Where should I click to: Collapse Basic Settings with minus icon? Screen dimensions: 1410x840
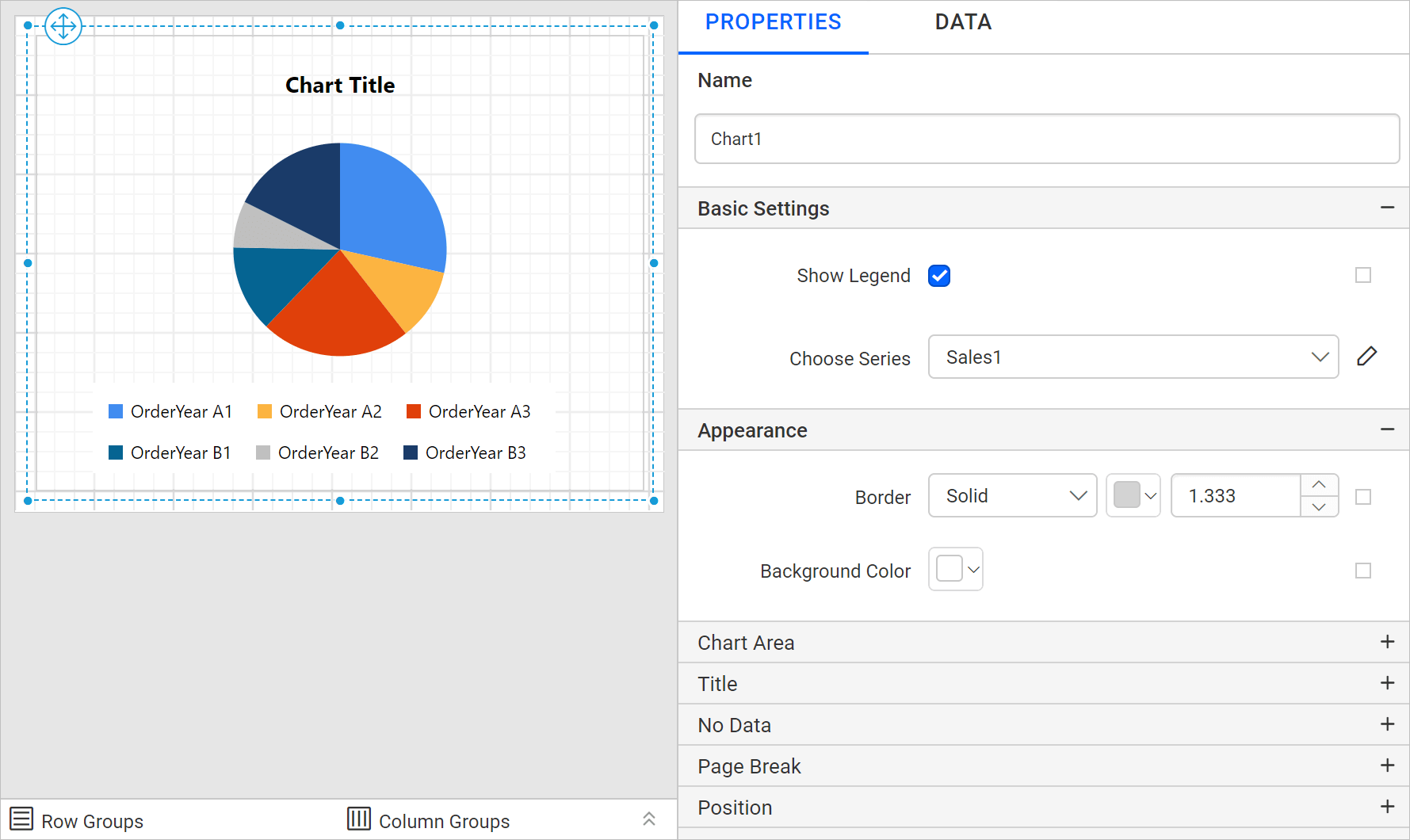pyautogui.click(x=1387, y=208)
